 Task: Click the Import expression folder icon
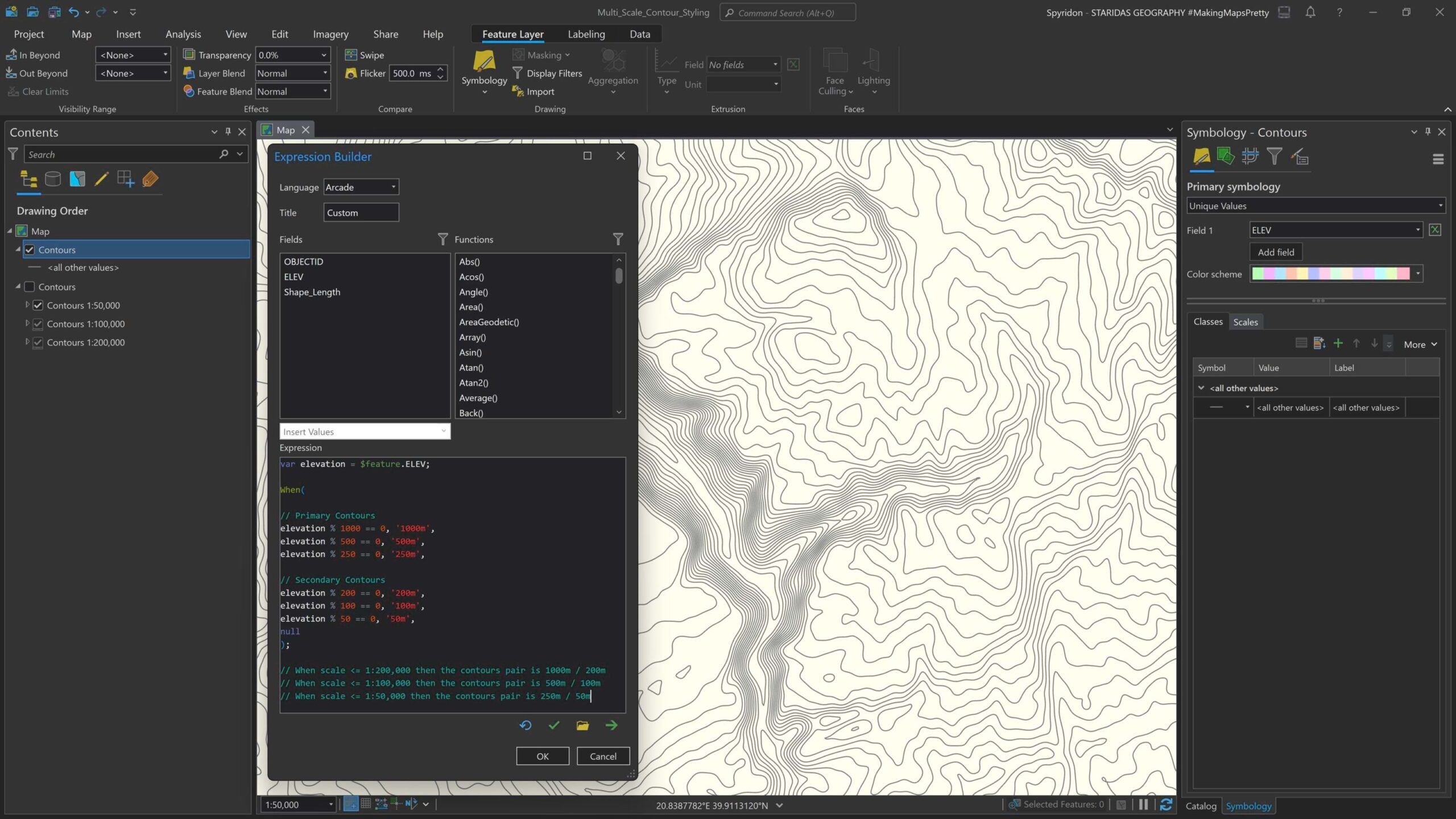point(582,725)
